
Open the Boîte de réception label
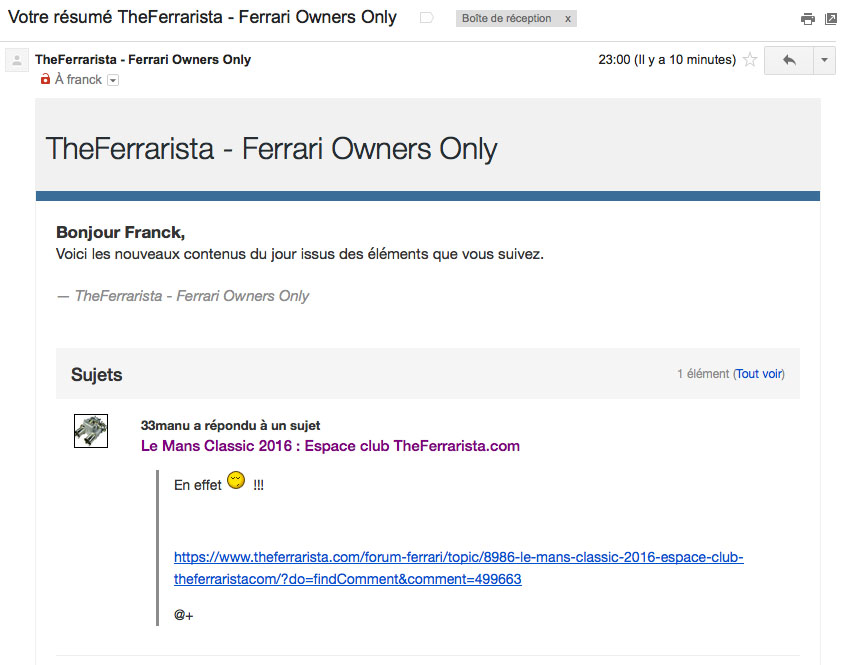click(506, 19)
